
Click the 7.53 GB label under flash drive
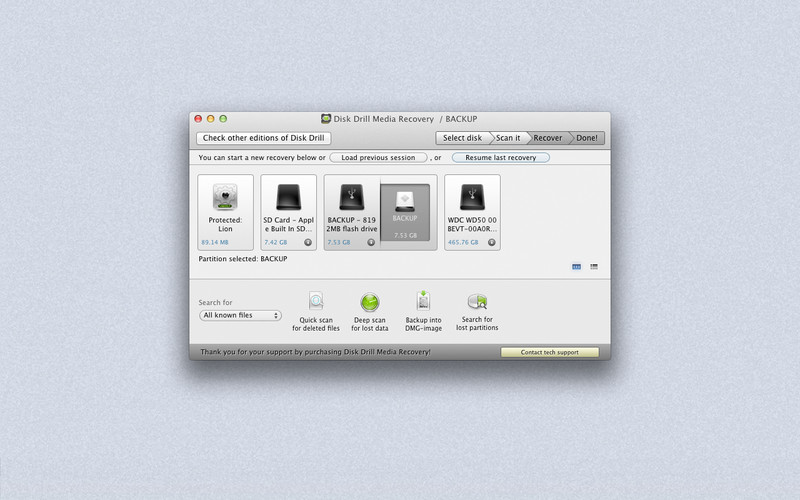[339, 242]
